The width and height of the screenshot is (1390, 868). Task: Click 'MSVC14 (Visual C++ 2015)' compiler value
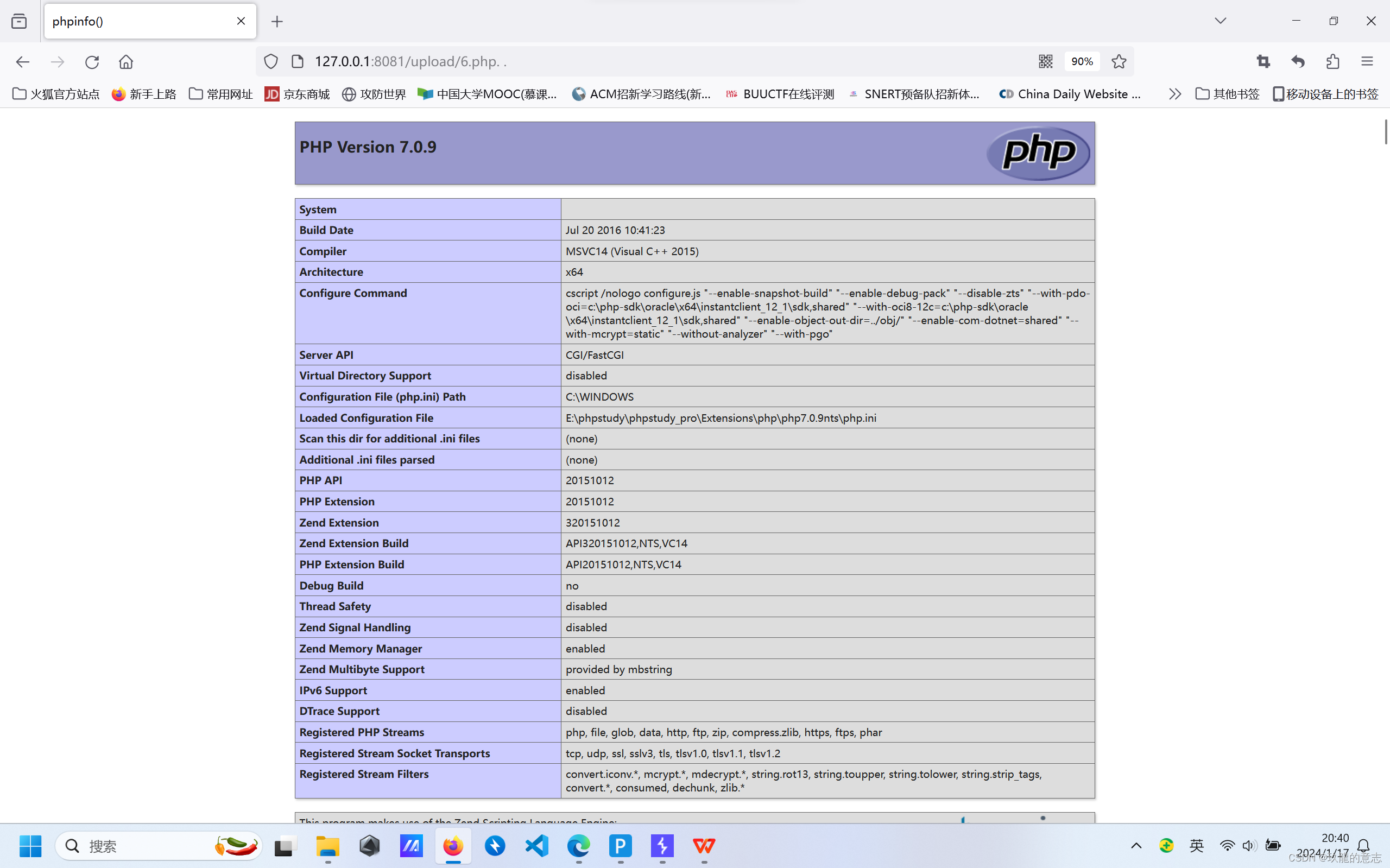point(631,251)
